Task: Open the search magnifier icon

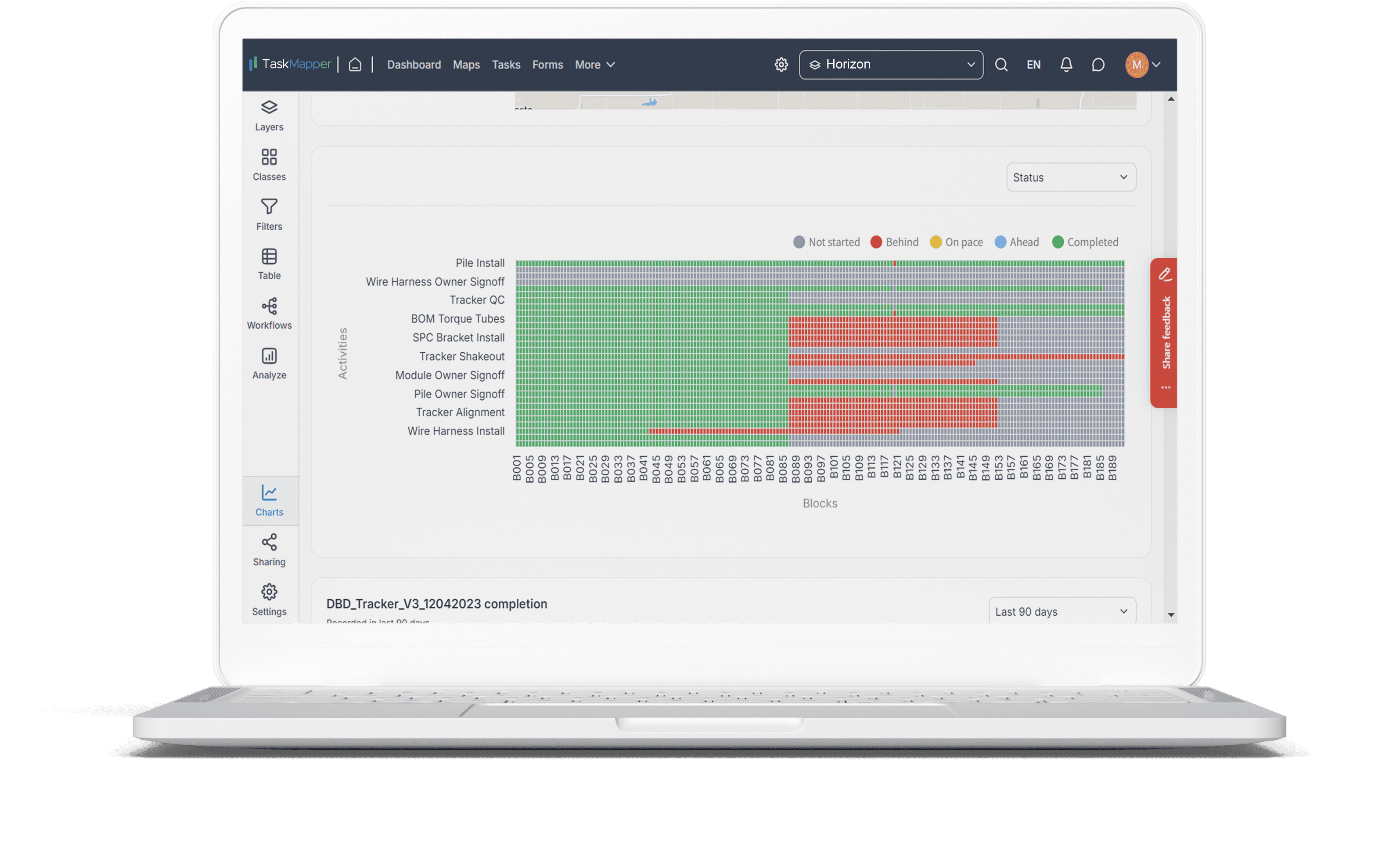Action: (x=1001, y=64)
